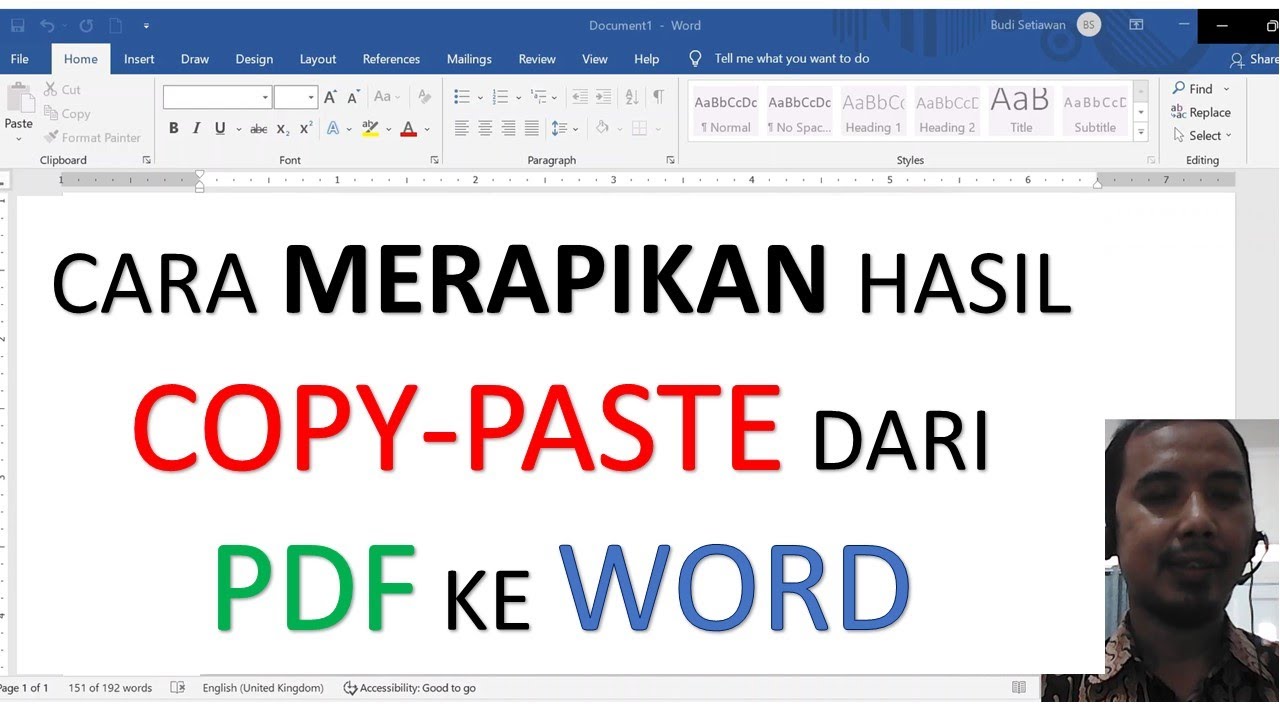Screen dimensions: 1280x720
Task: Apply the Heading 1 style
Action: [x=873, y=111]
